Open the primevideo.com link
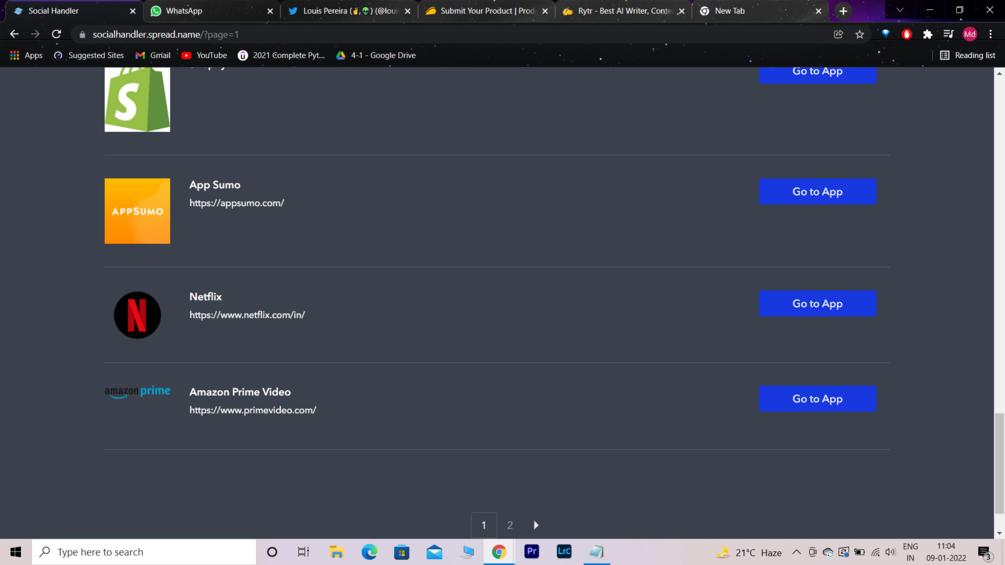 point(253,410)
